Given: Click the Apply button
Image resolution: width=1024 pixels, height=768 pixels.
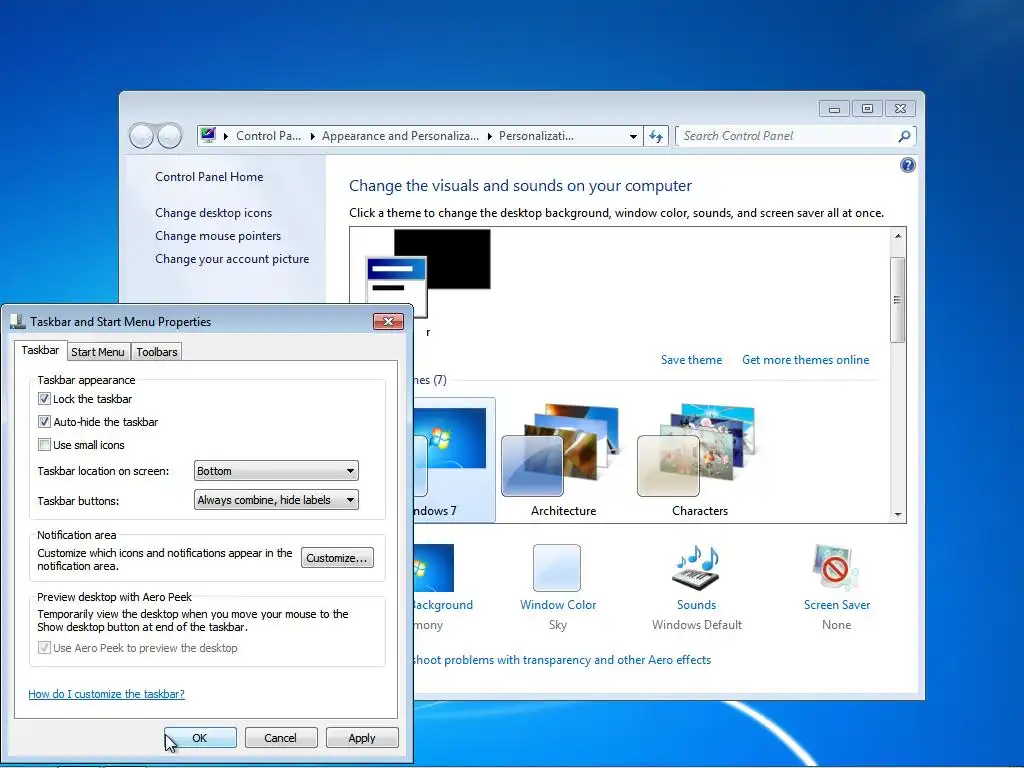Looking at the screenshot, I should (362, 738).
